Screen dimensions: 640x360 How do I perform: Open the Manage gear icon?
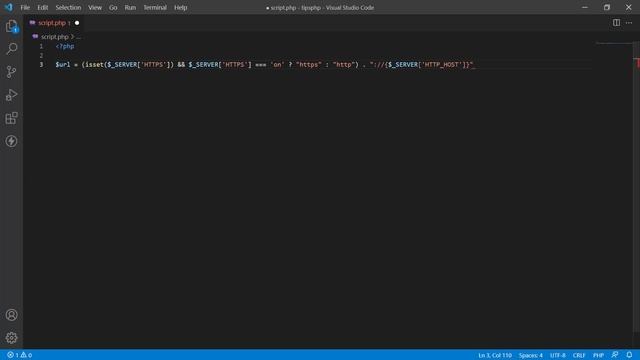click(11, 338)
